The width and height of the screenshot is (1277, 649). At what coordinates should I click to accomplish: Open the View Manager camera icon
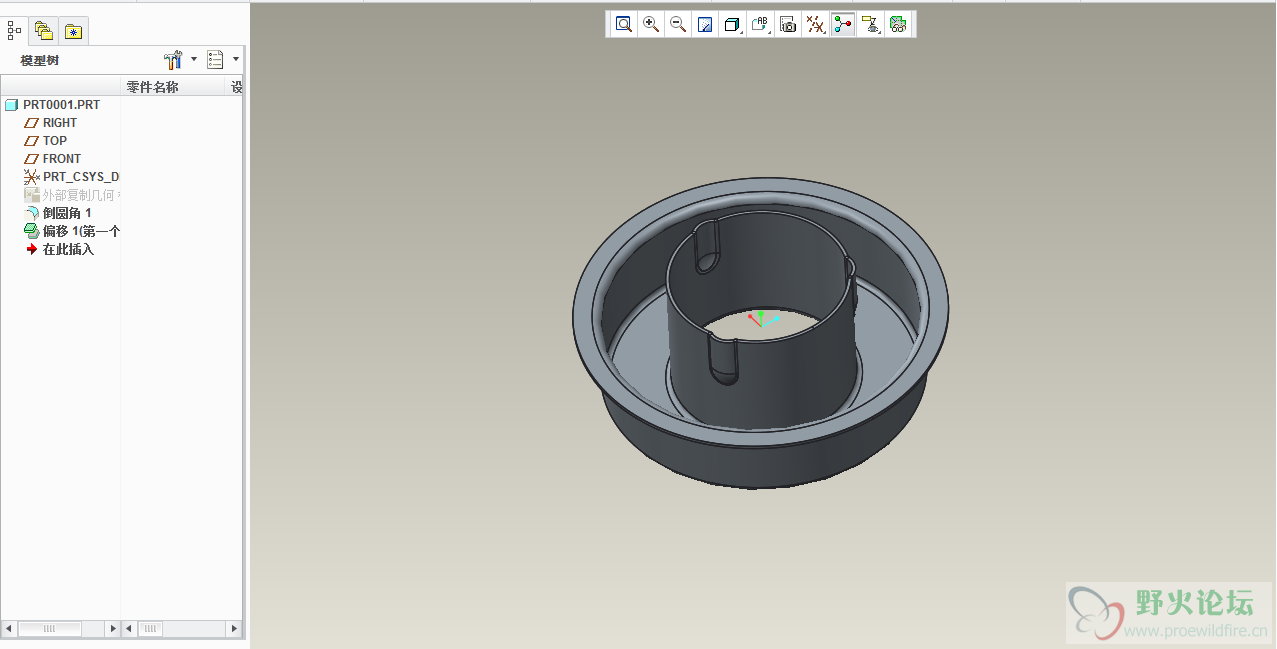tap(788, 24)
